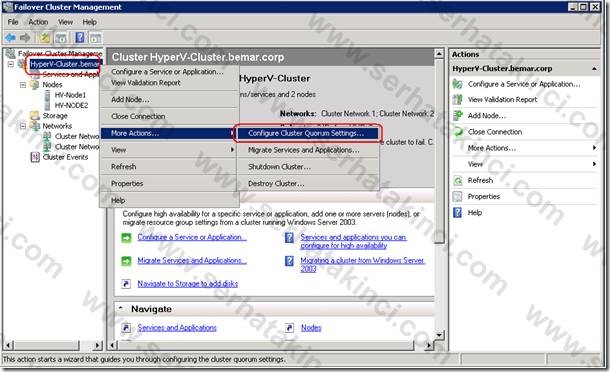The width and height of the screenshot is (610, 372).
Task: Collapse the HyperV-Cluster tree node
Action: pyautogui.click(x=11, y=64)
